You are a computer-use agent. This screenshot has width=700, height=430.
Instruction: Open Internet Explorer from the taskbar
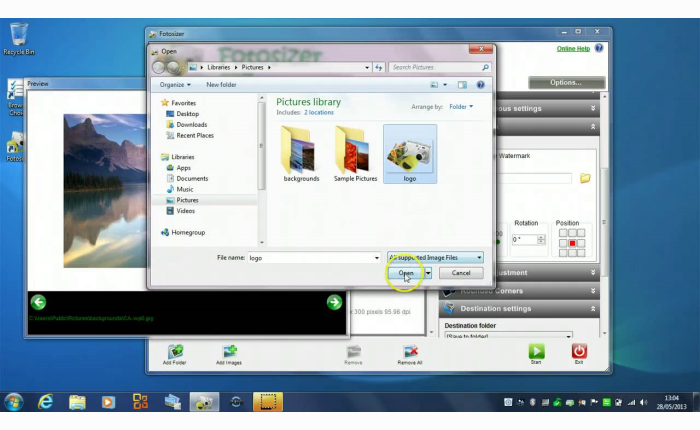[46, 402]
